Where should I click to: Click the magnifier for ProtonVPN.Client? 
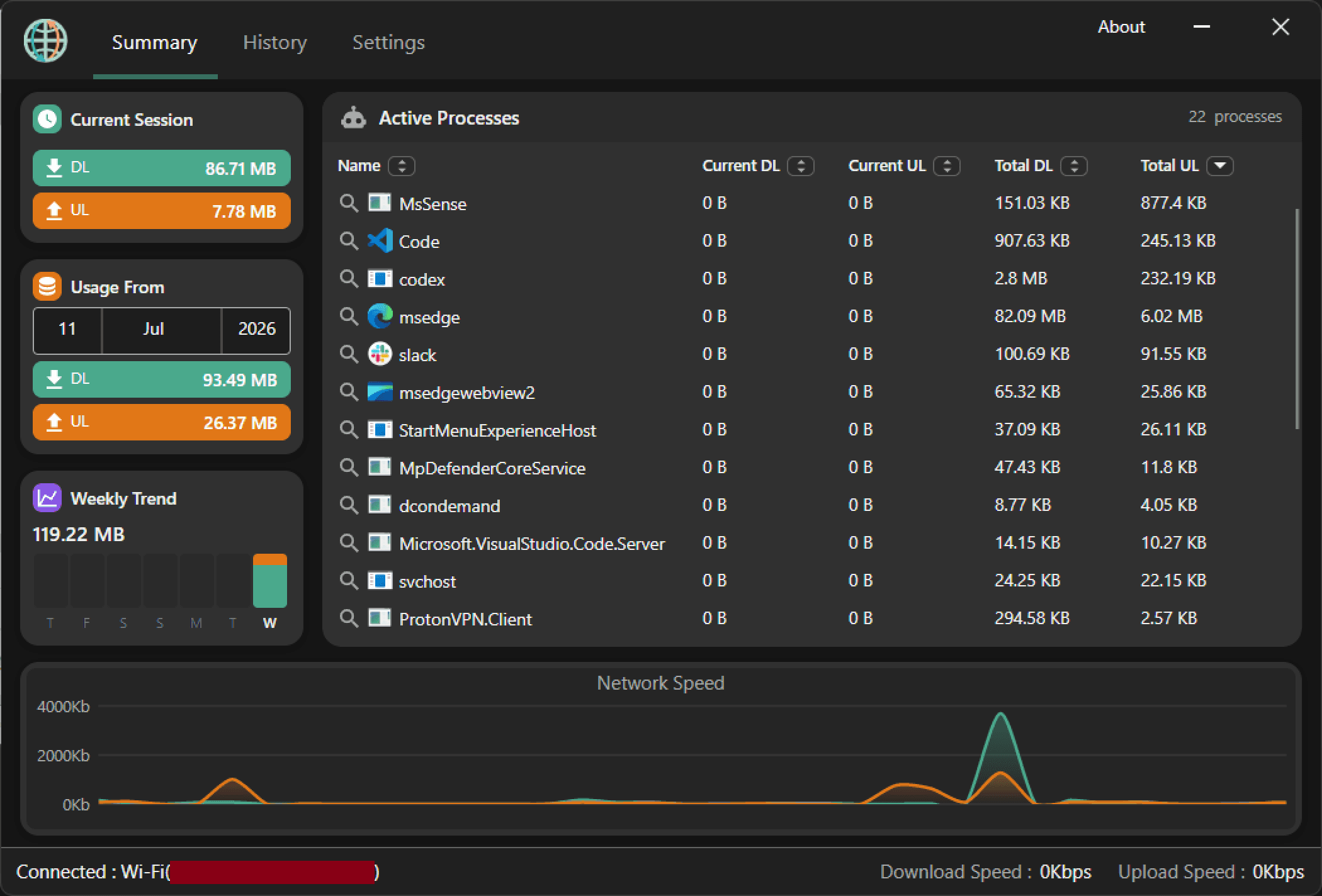349,618
